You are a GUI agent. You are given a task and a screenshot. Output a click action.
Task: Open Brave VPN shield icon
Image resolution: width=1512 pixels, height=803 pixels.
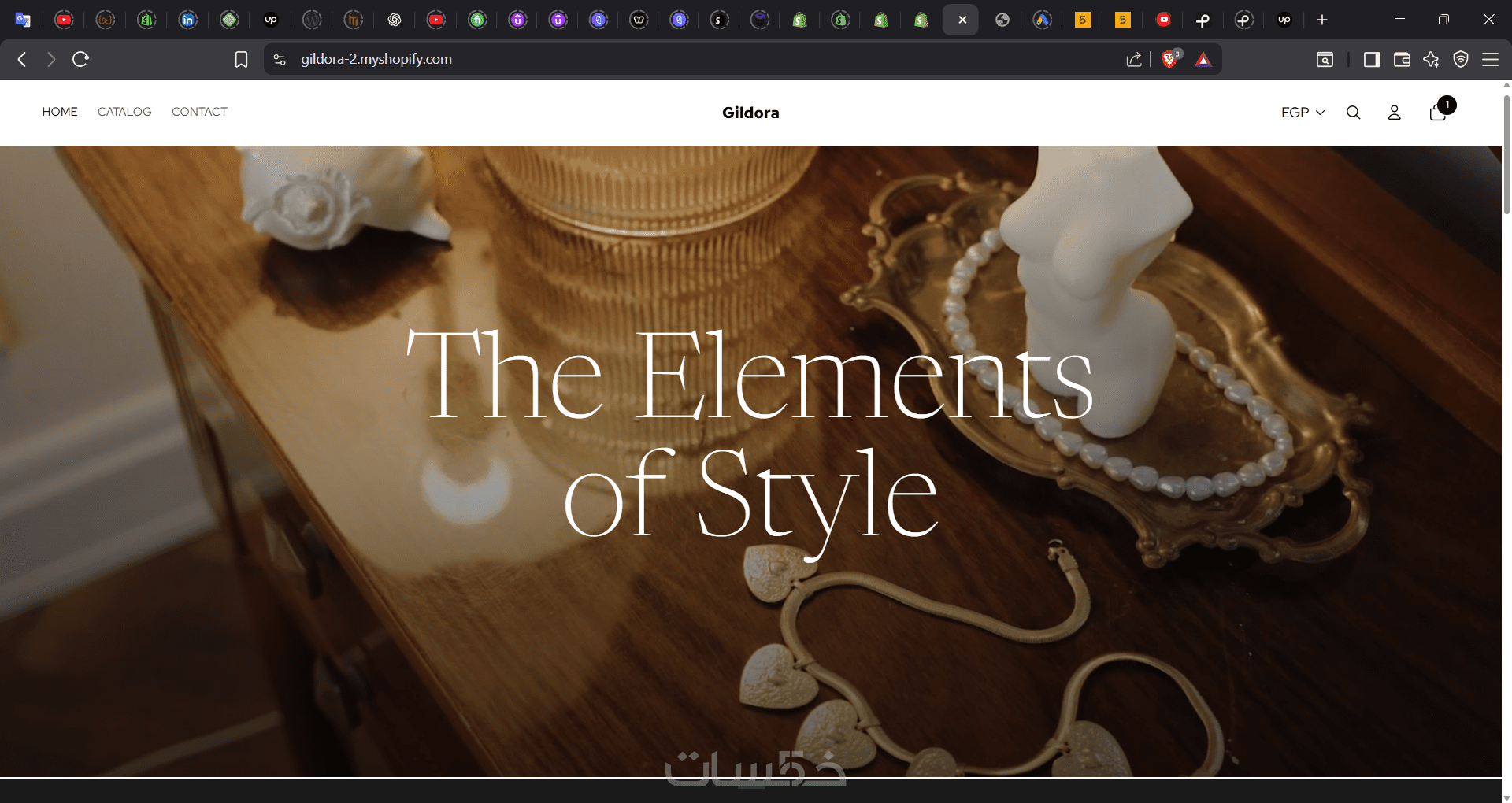[1461, 59]
